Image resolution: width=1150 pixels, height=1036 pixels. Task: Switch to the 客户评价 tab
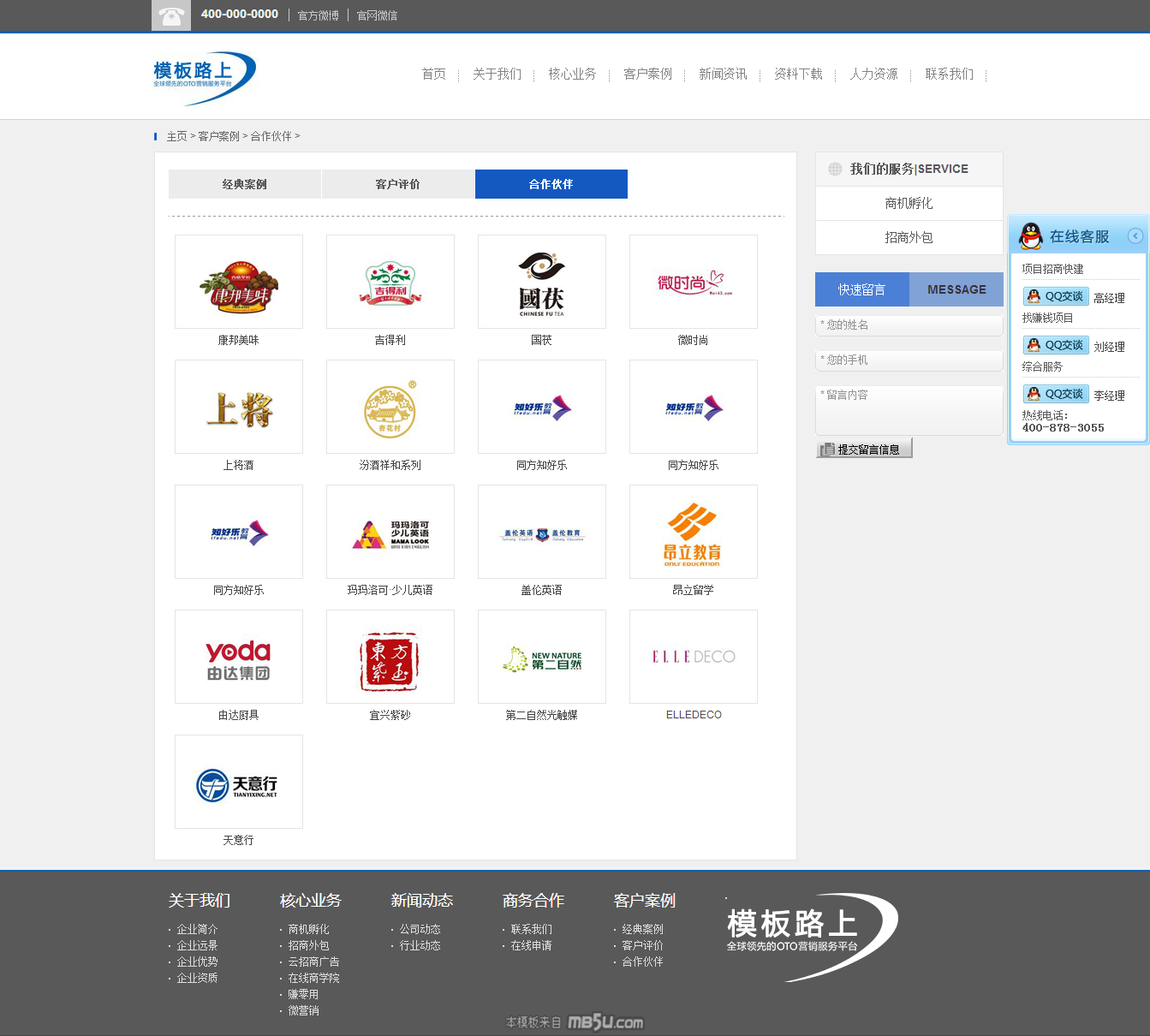coord(398,184)
